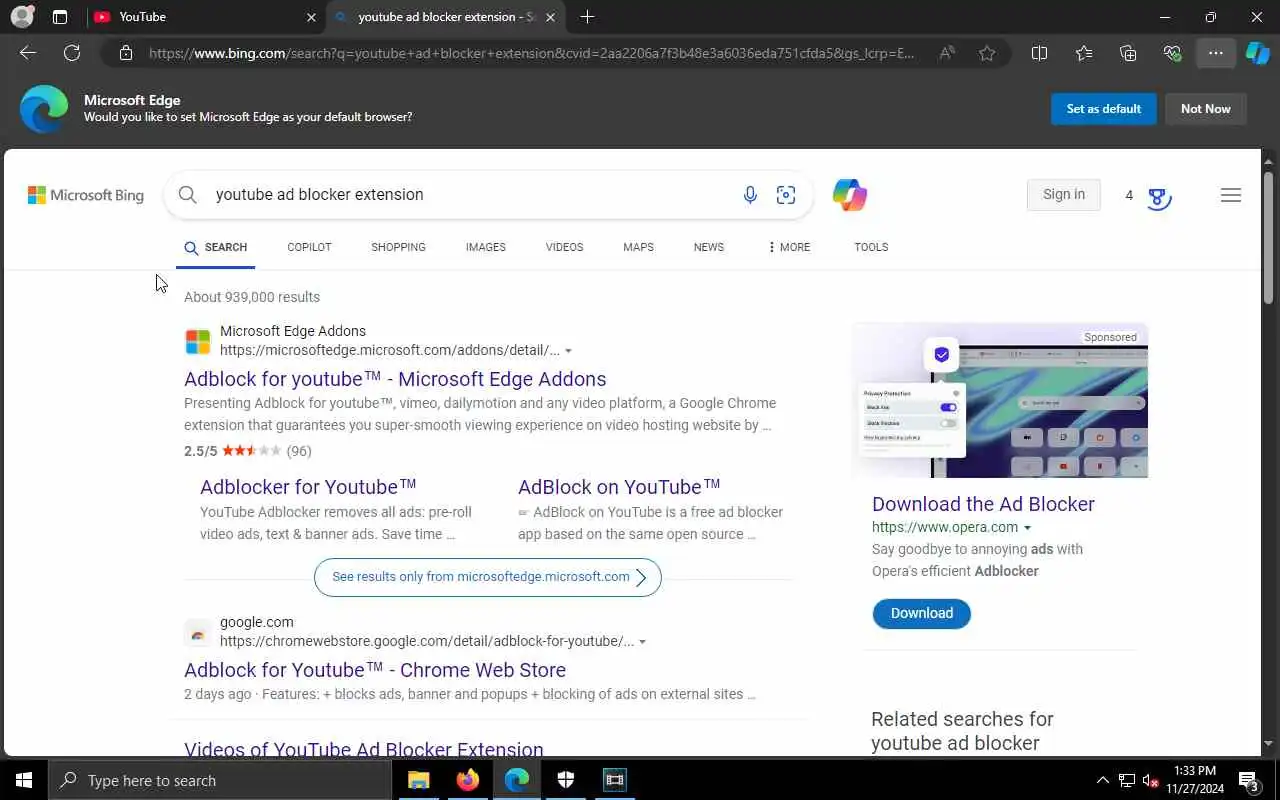This screenshot has height=800, width=1280.
Task: Launch Firefox from taskbar
Action: (467, 780)
